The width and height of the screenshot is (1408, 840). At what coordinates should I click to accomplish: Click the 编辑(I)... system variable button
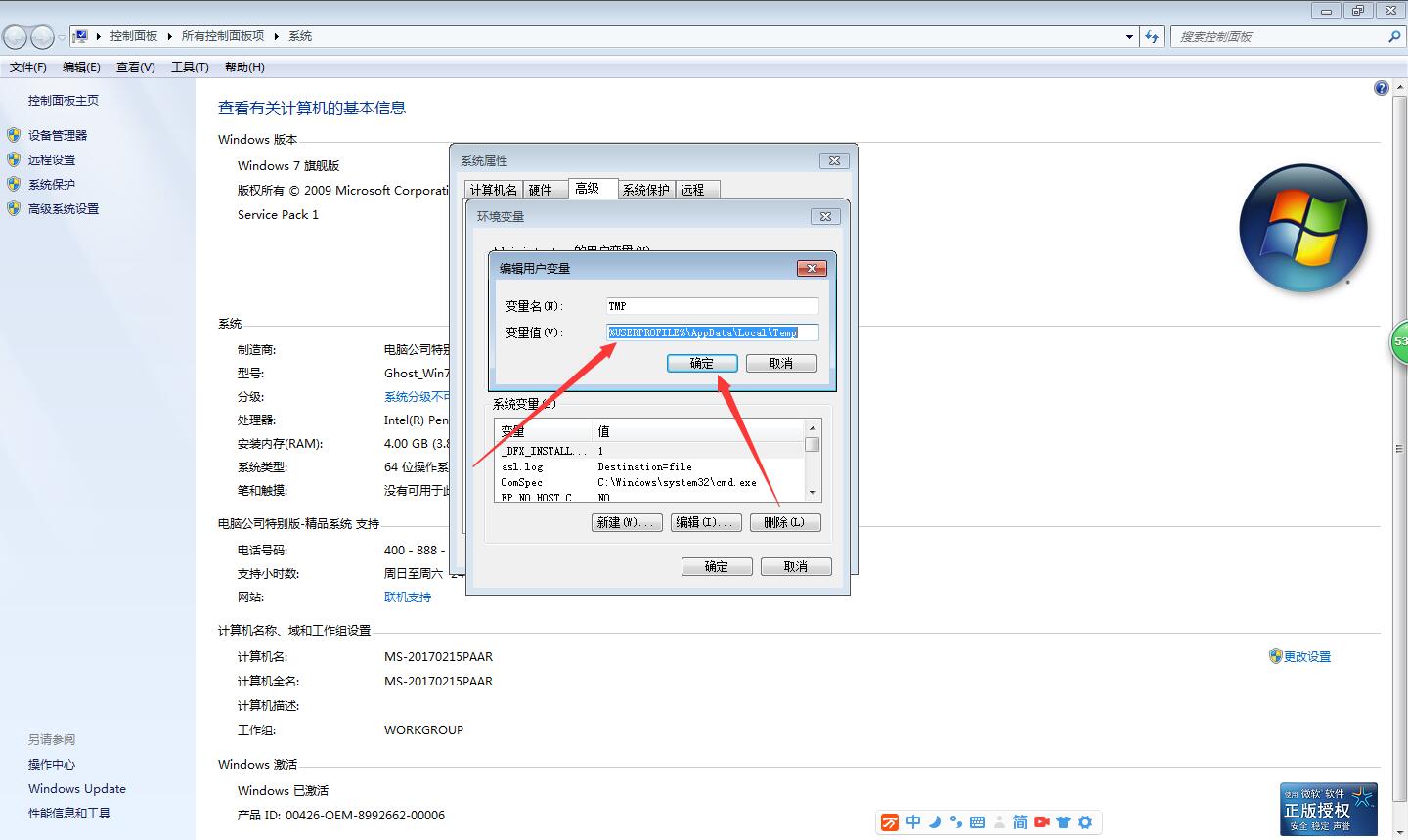706,523
